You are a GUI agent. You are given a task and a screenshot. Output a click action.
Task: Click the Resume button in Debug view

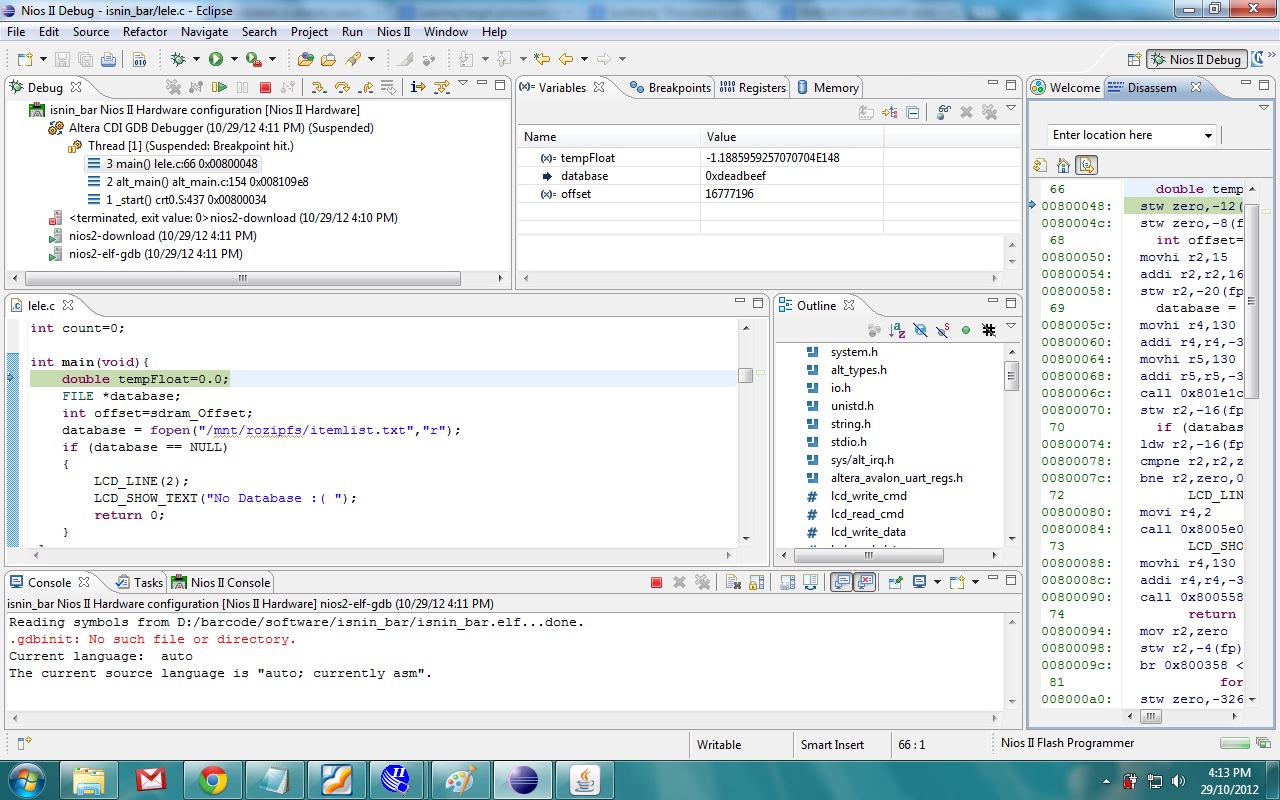tap(219, 88)
